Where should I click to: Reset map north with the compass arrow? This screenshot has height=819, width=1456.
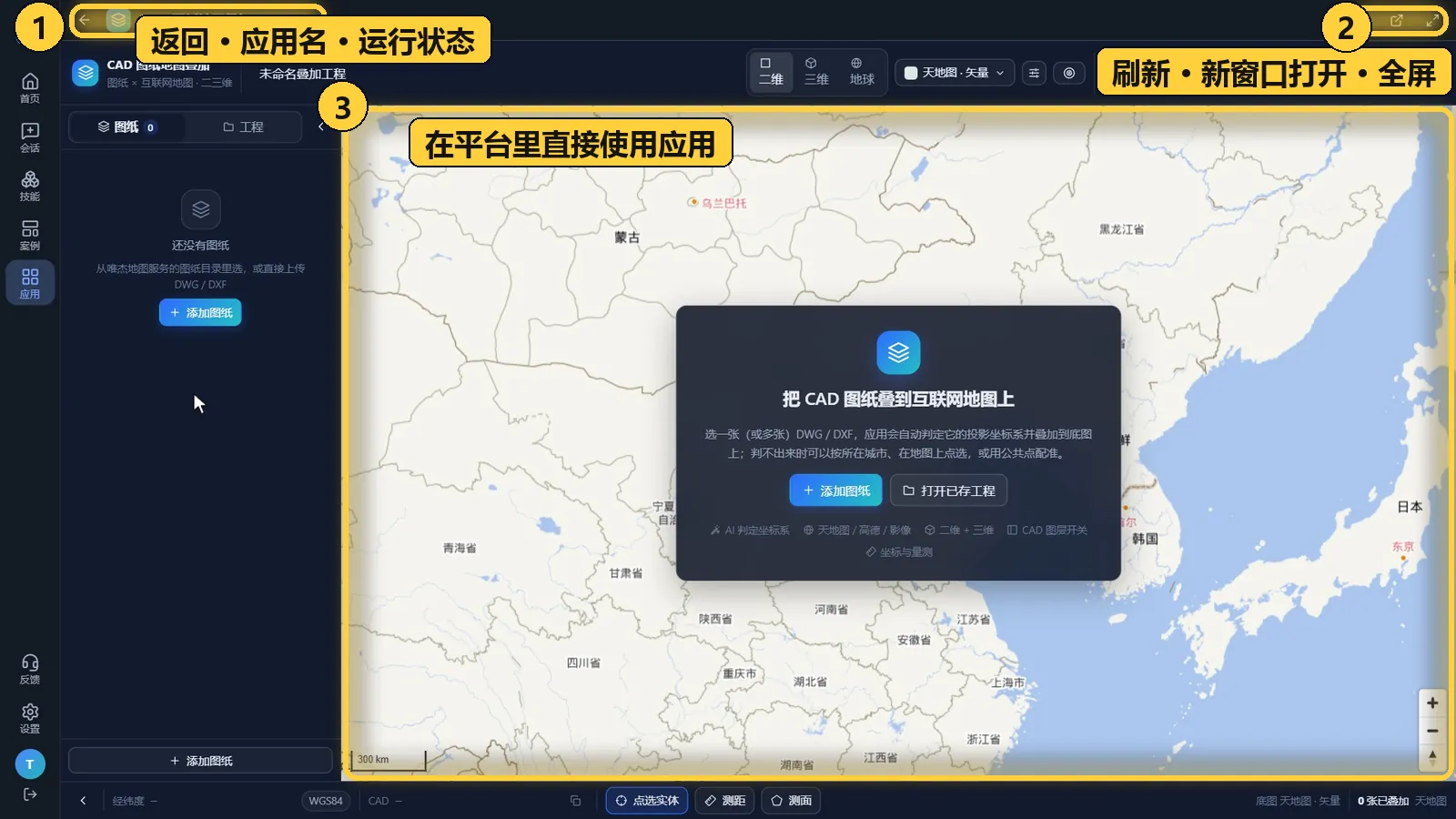1432,757
